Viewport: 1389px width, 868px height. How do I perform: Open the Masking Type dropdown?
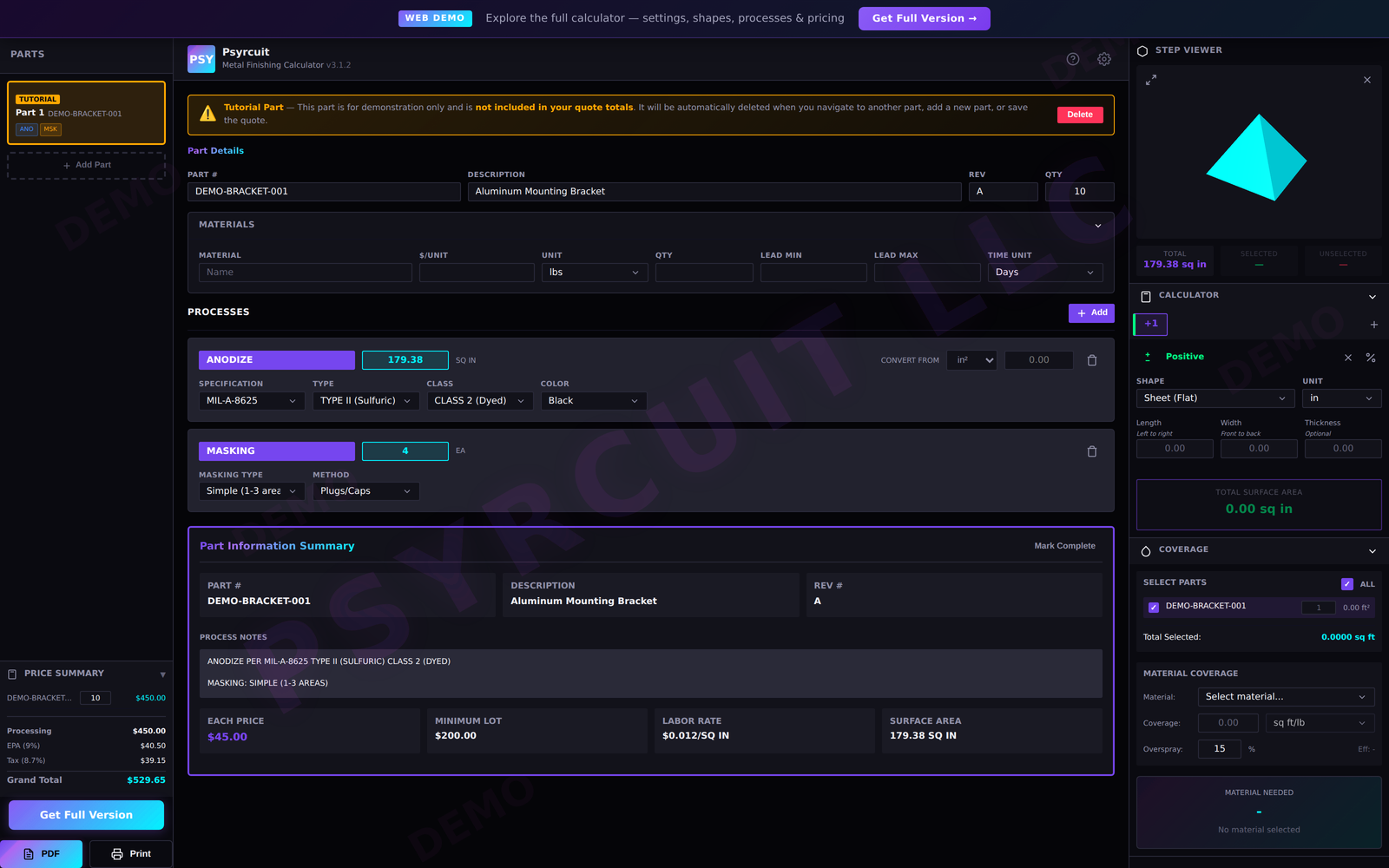(x=252, y=491)
